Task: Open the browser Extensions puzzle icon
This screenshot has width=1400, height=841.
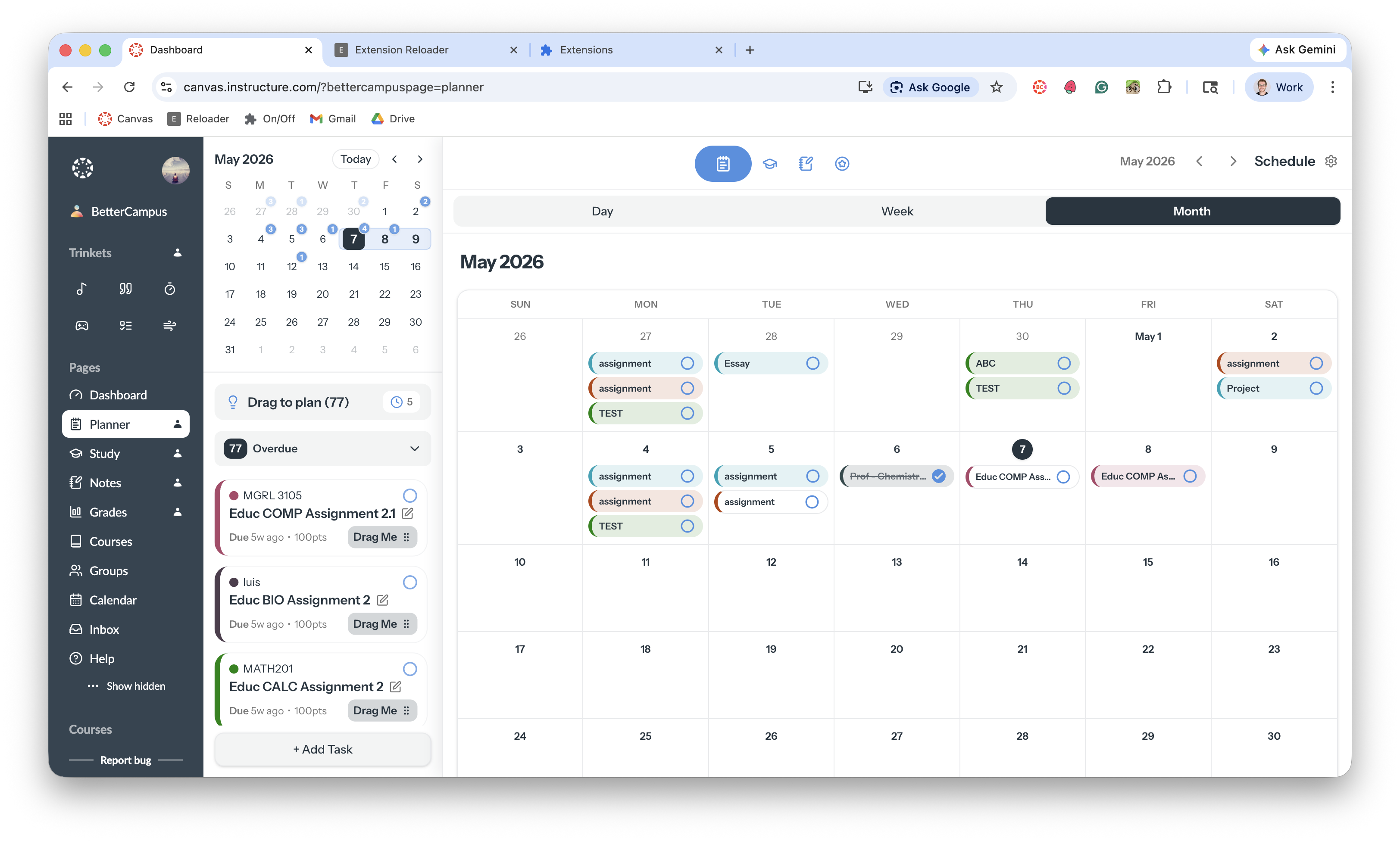Action: 1164,87
